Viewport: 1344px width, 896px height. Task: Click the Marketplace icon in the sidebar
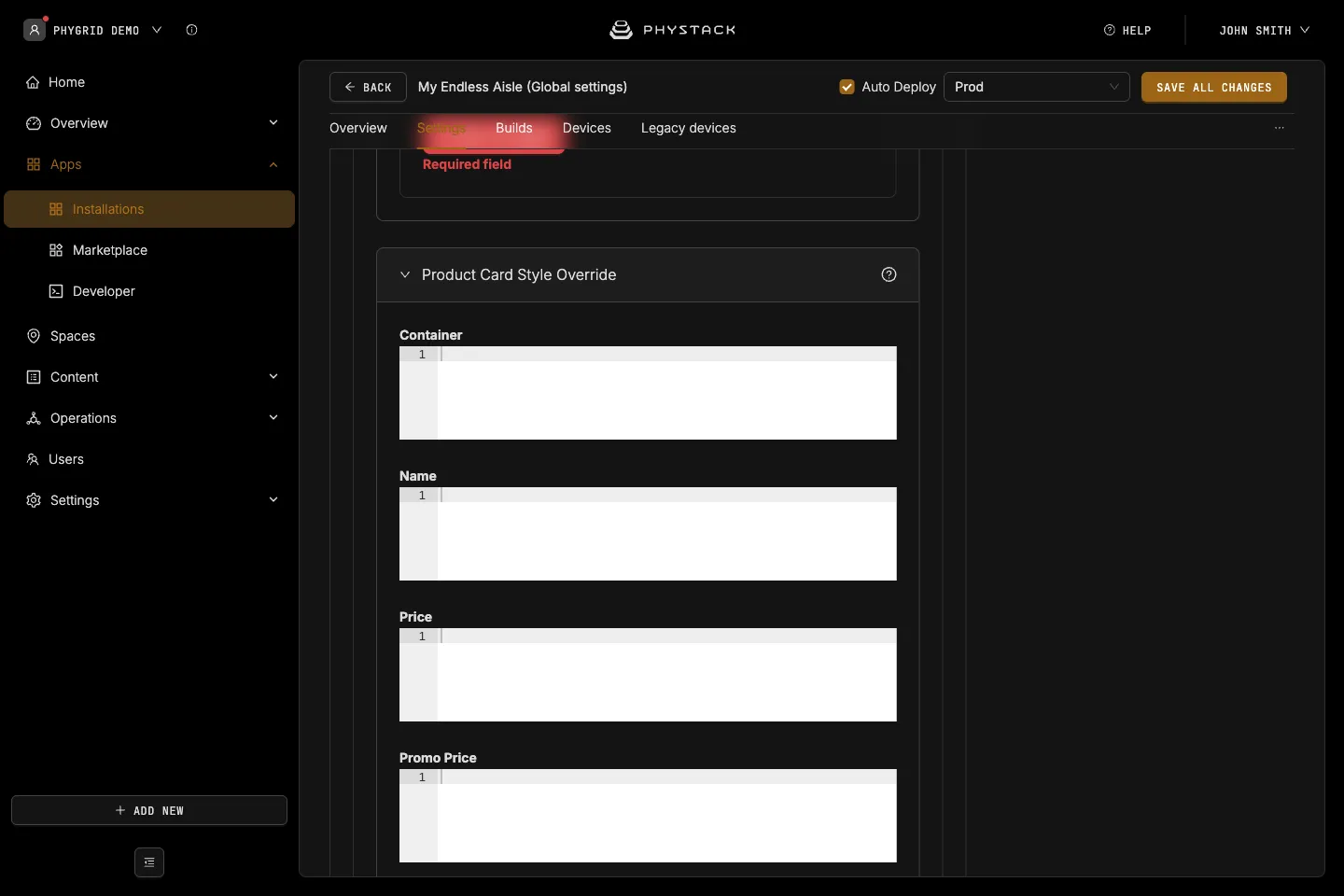[56, 250]
